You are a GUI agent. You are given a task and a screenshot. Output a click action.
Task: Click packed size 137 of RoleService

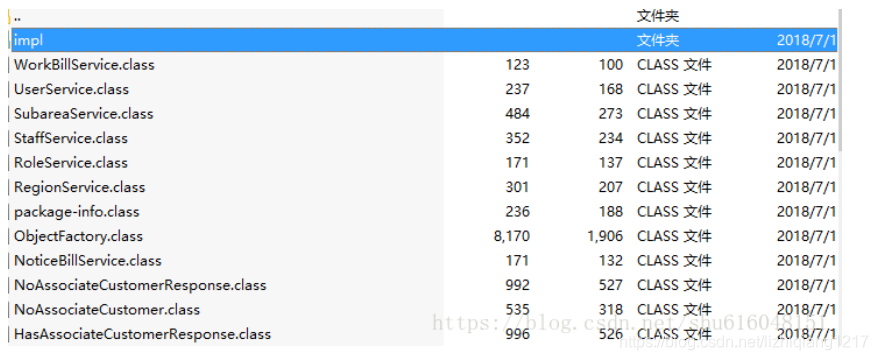(x=610, y=163)
